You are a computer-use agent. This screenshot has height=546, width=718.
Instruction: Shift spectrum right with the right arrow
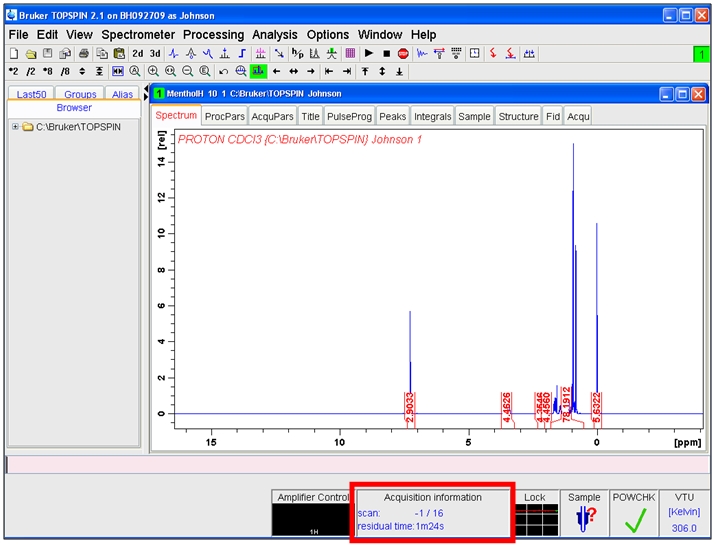pyautogui.click(x=311, y=71)
